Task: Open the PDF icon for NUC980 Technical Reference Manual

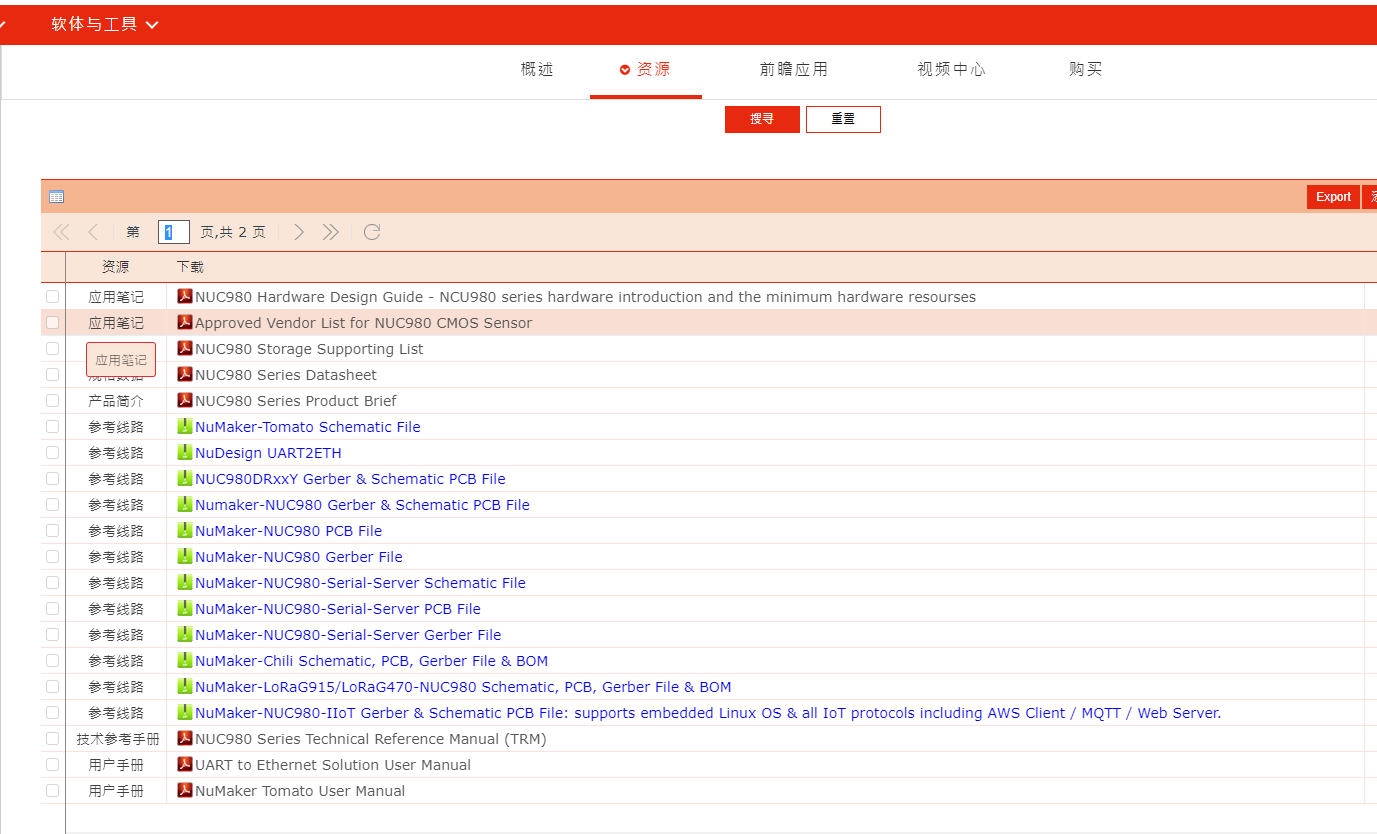Action: 185,738
